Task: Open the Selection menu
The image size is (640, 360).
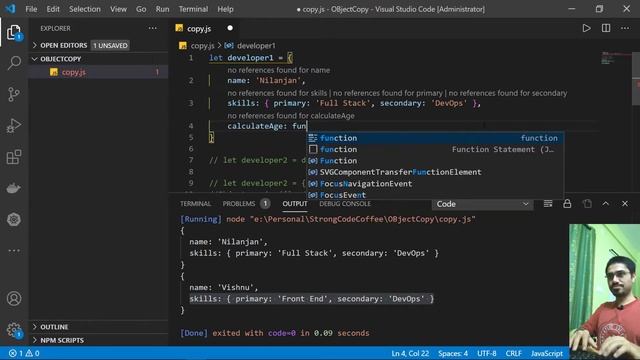Action: 84,9
